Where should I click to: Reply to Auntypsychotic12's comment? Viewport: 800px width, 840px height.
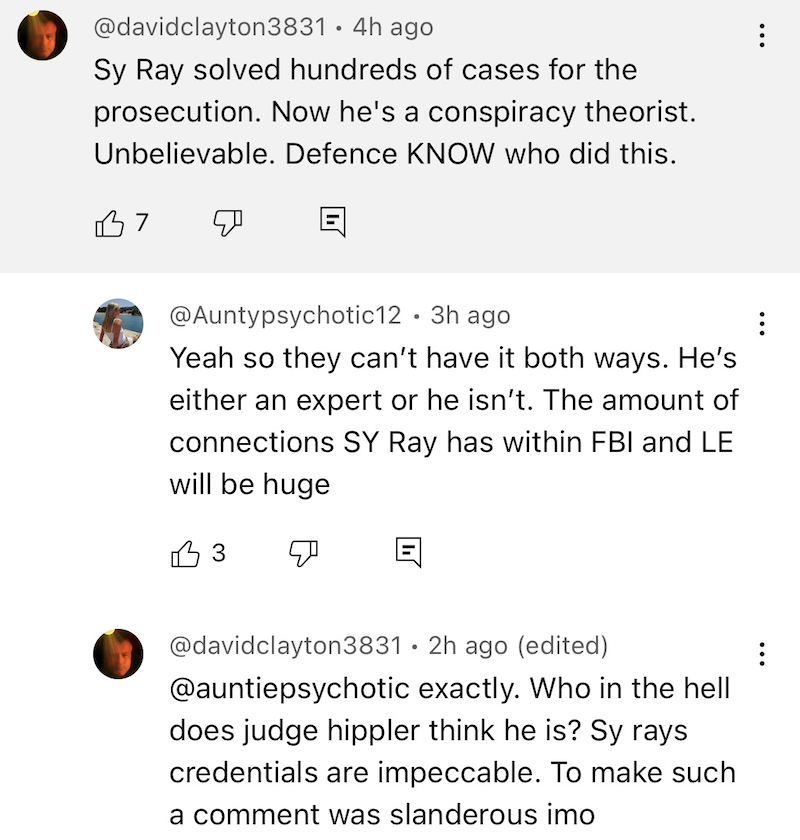point(409,551)
